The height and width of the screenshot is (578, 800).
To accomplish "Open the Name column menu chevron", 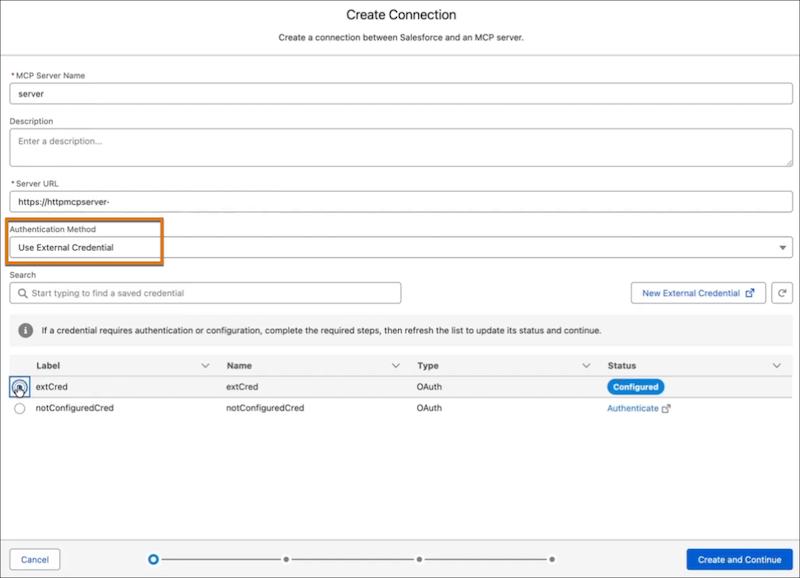I will (395, 366).
